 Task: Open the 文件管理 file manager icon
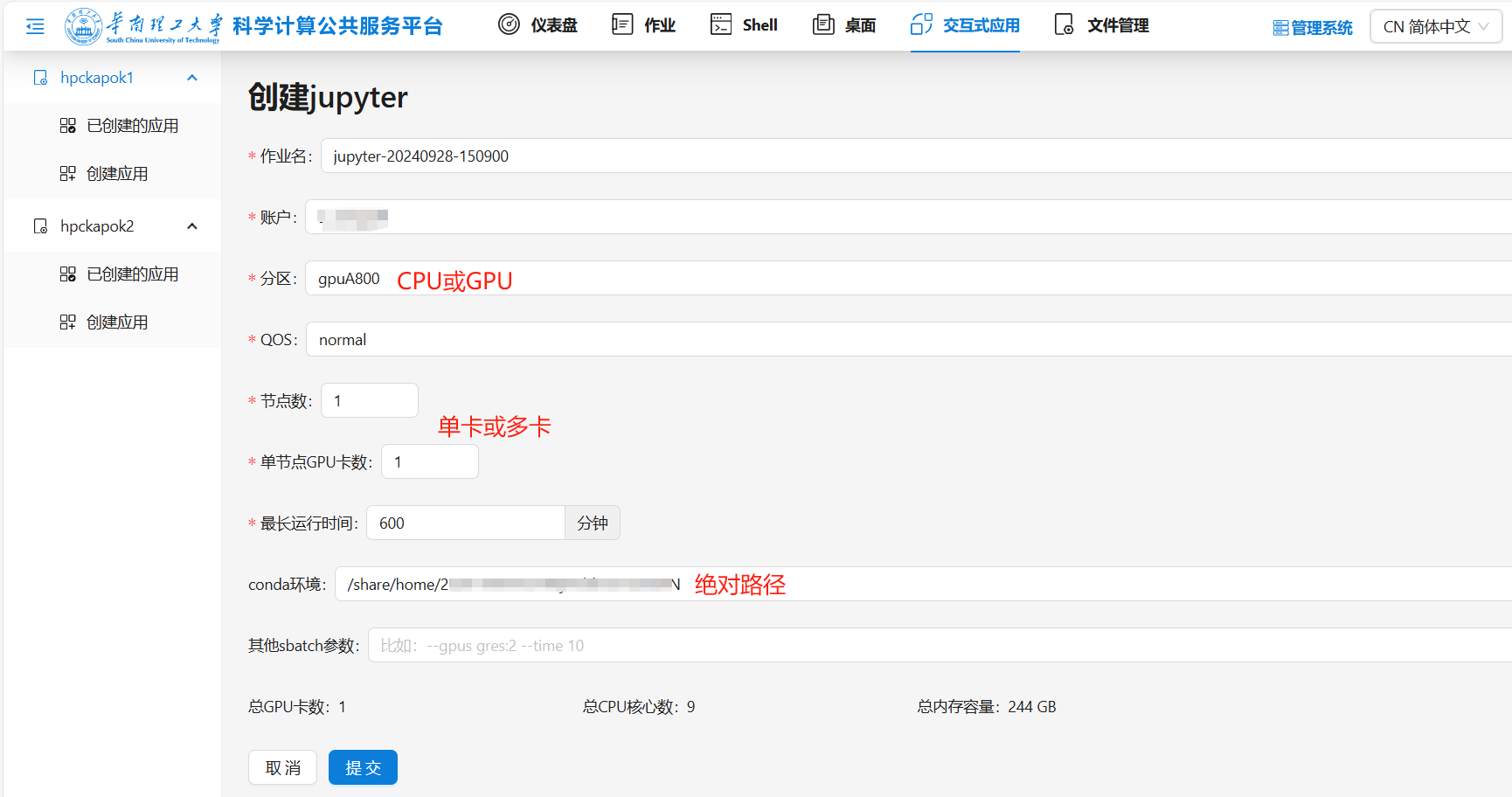1063,24
